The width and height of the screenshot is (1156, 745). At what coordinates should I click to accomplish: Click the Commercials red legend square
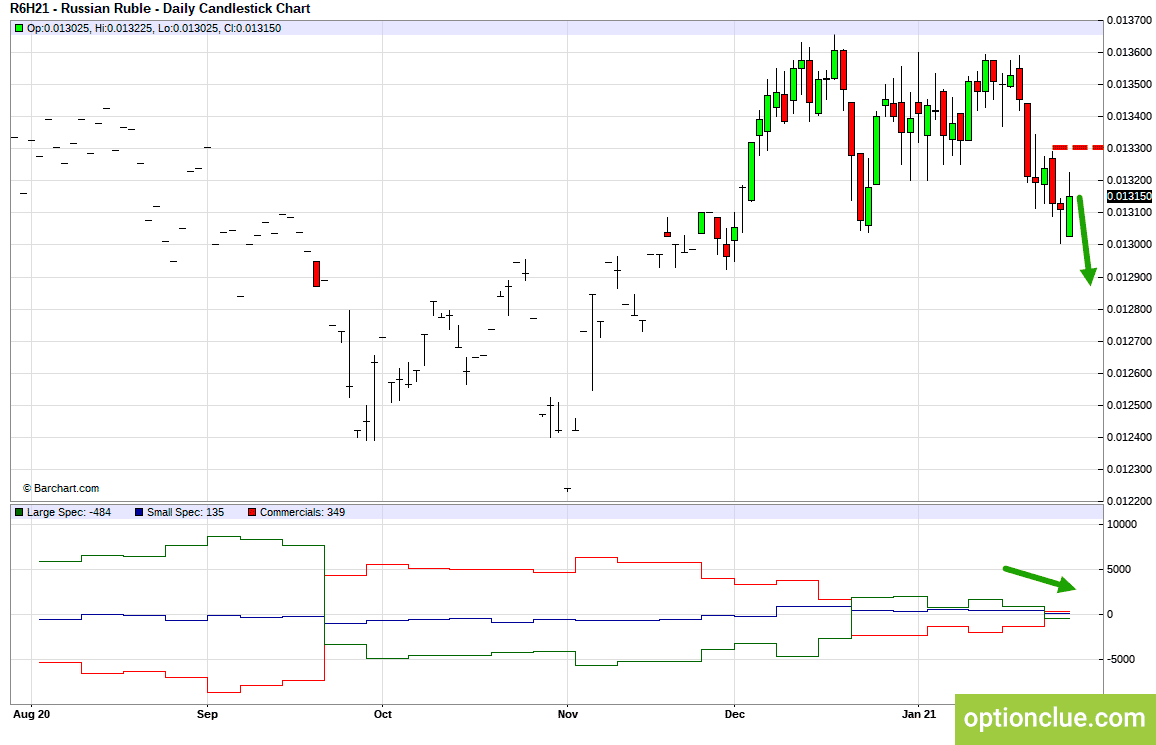(x=252, y=512)
